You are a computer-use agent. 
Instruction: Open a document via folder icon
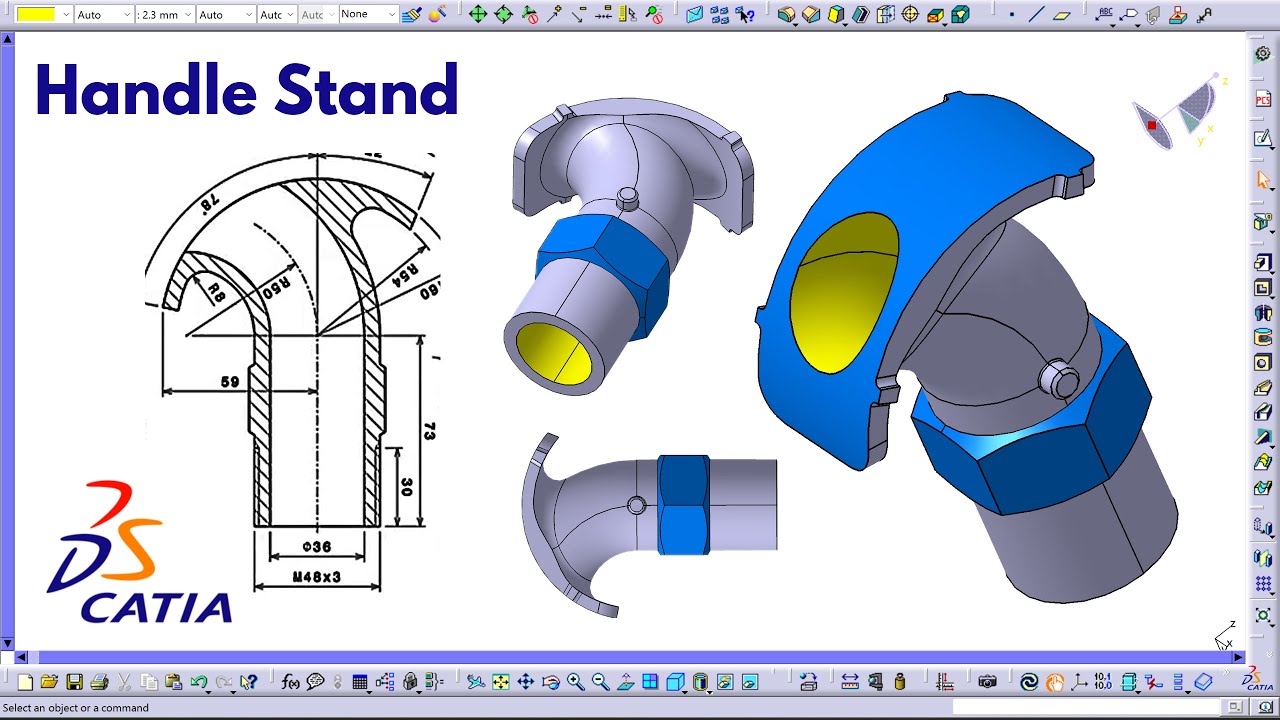pos(50,682)
